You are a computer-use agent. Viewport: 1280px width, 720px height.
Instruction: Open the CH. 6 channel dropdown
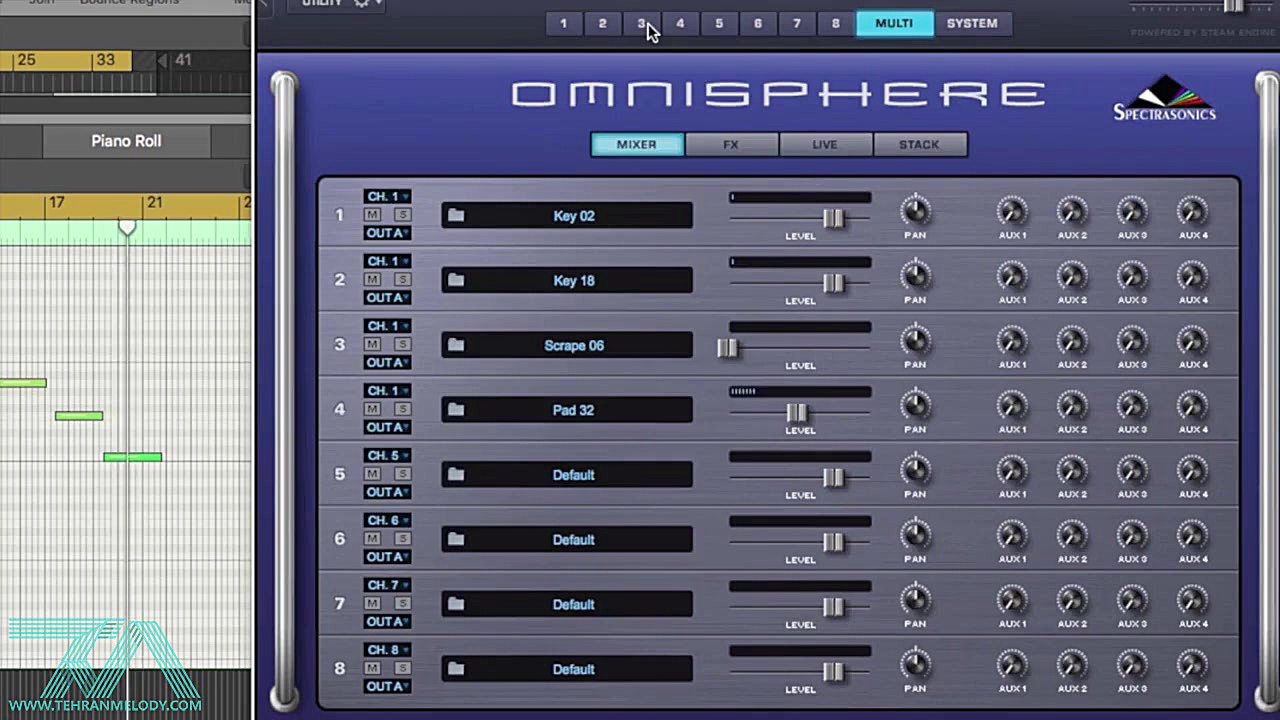(x=387, y=521)
